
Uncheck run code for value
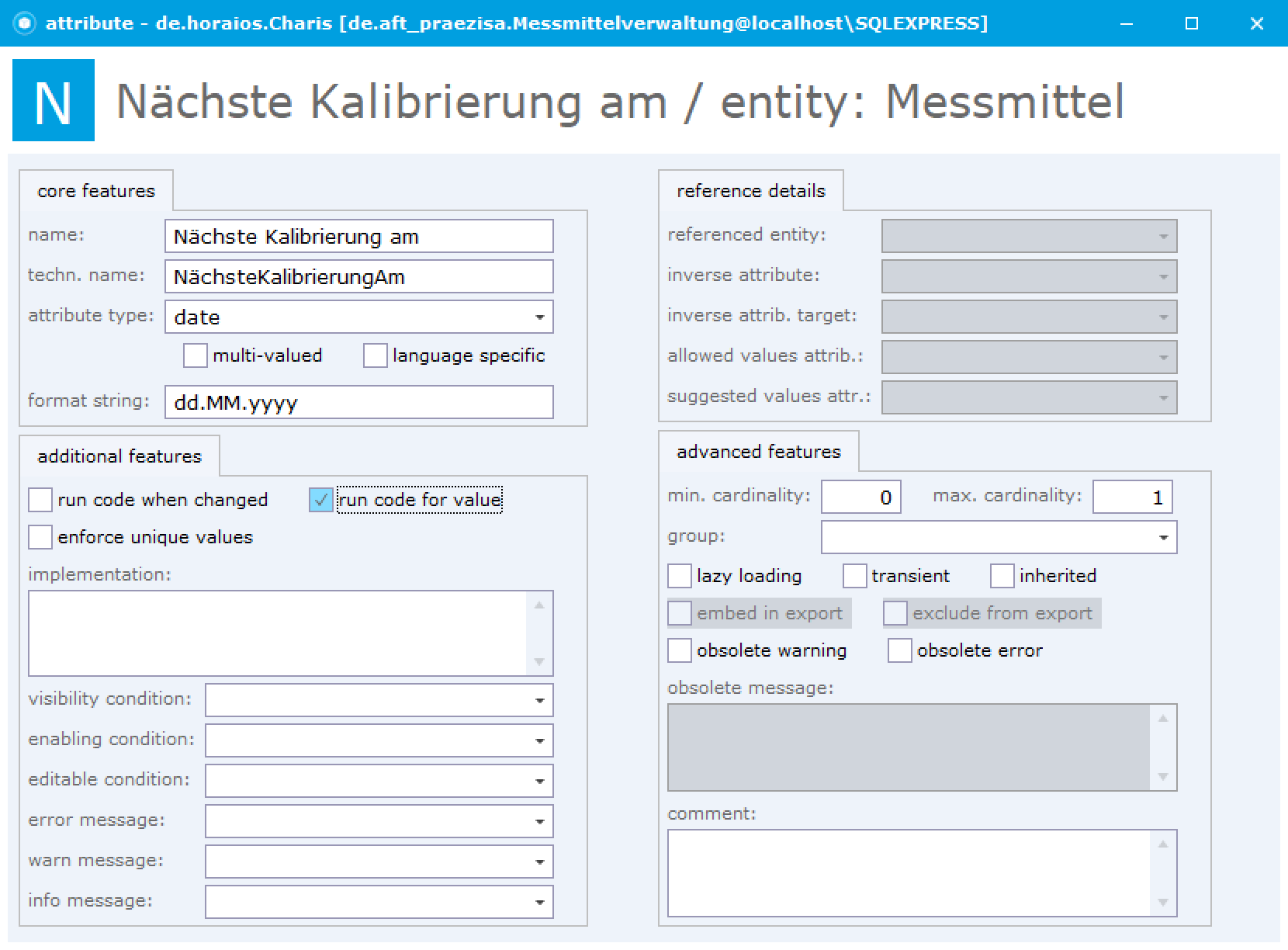[x=321, y=500]
